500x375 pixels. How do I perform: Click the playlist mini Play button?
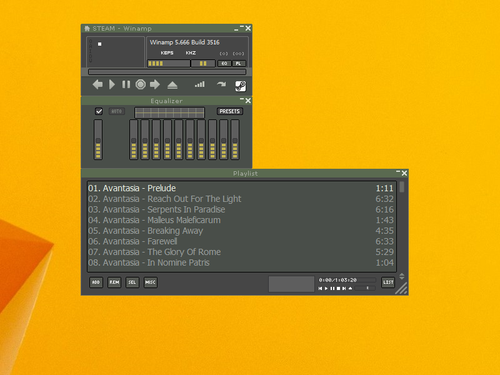coord(326,288)
